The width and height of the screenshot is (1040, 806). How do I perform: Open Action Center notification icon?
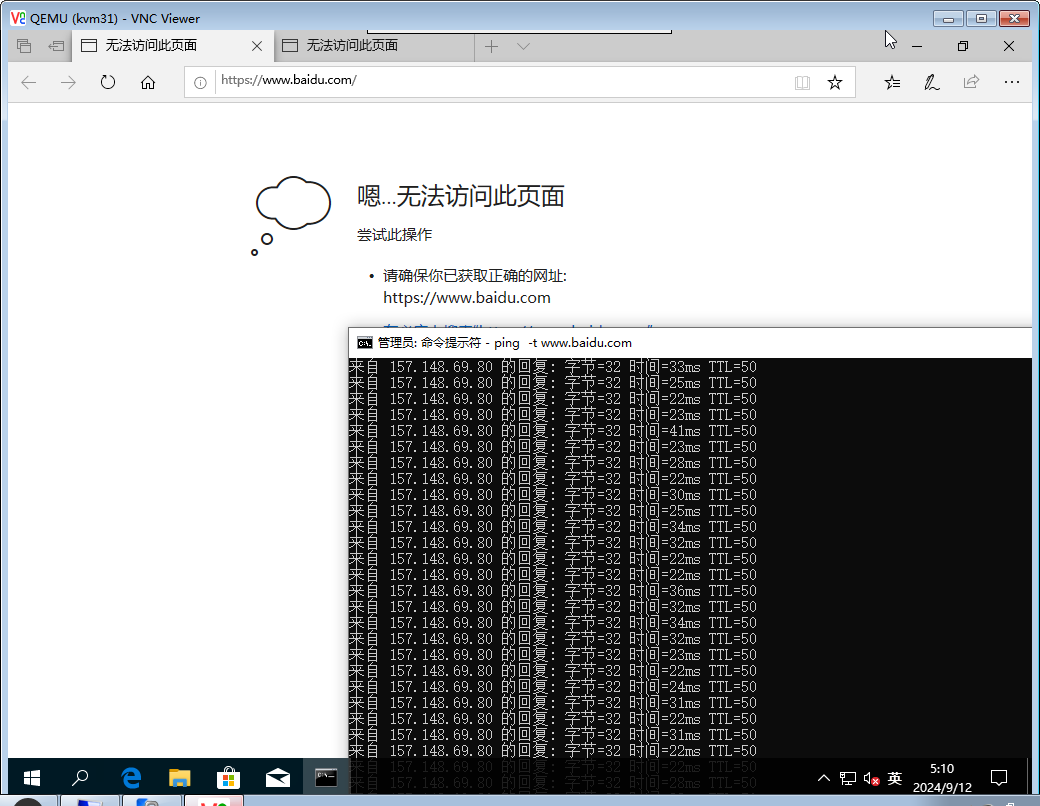pos(998,777)
